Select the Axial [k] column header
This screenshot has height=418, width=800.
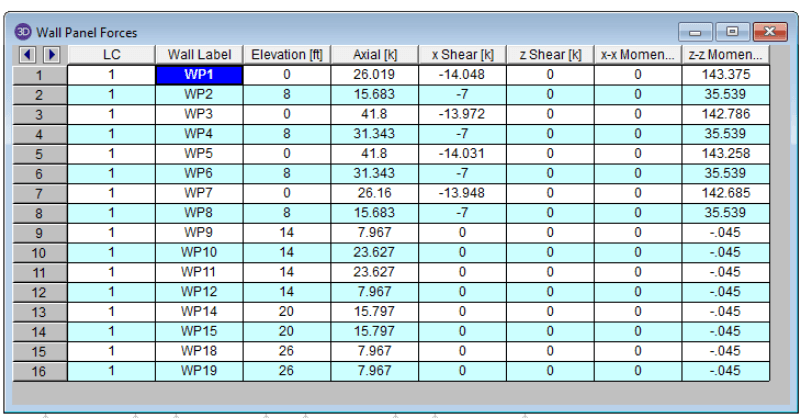click(x=374, y=54)
